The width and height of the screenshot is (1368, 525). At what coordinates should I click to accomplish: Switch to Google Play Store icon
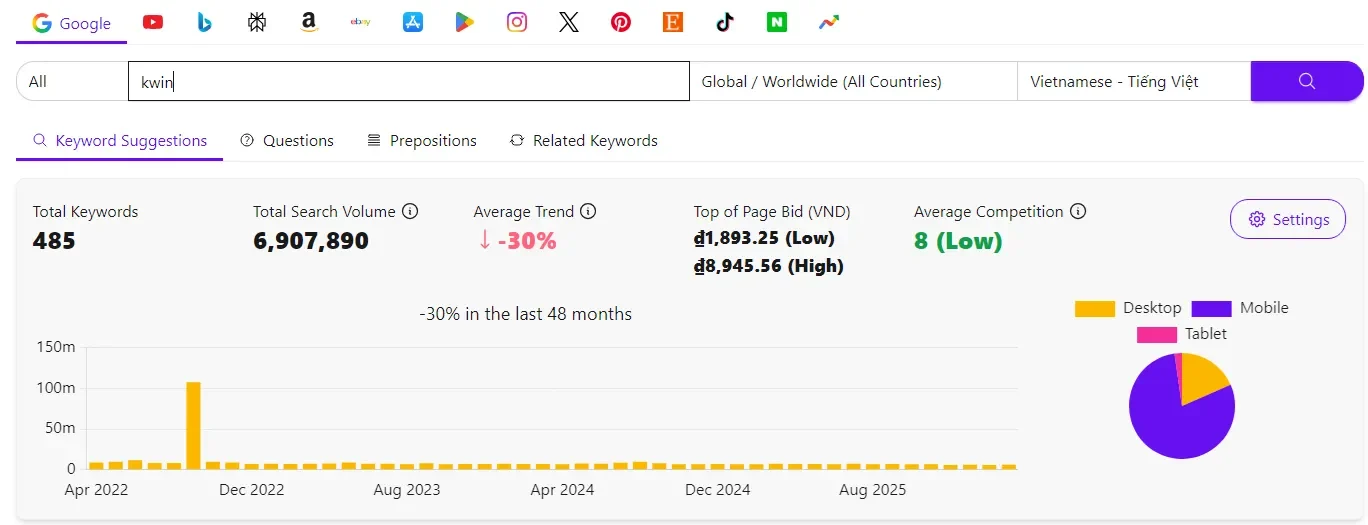point(465,22)
